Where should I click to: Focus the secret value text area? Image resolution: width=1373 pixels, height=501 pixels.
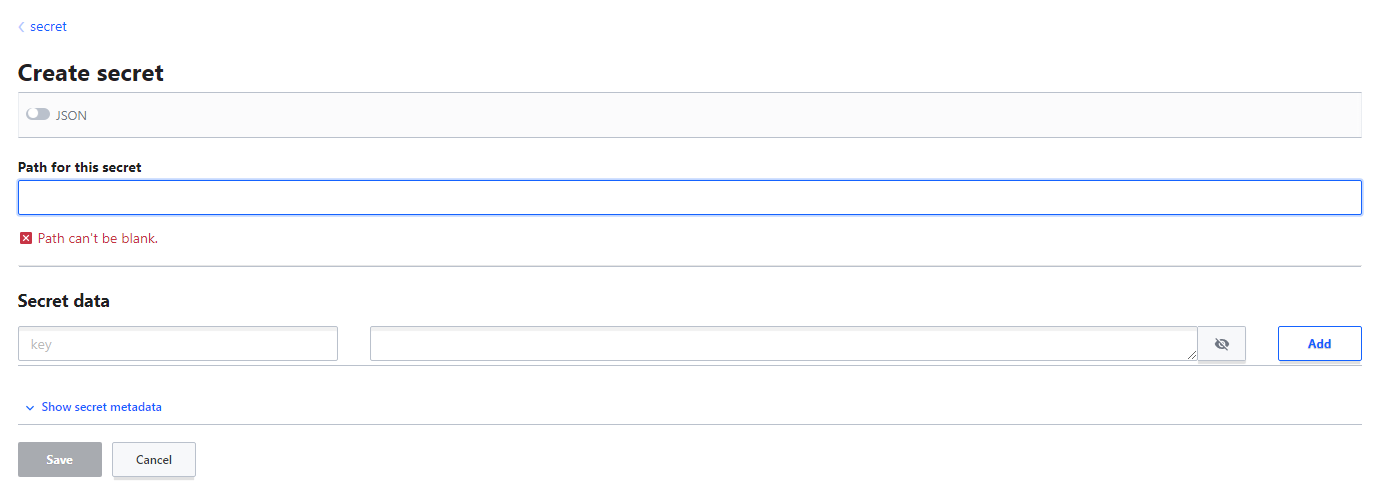(x=784, y=343)
